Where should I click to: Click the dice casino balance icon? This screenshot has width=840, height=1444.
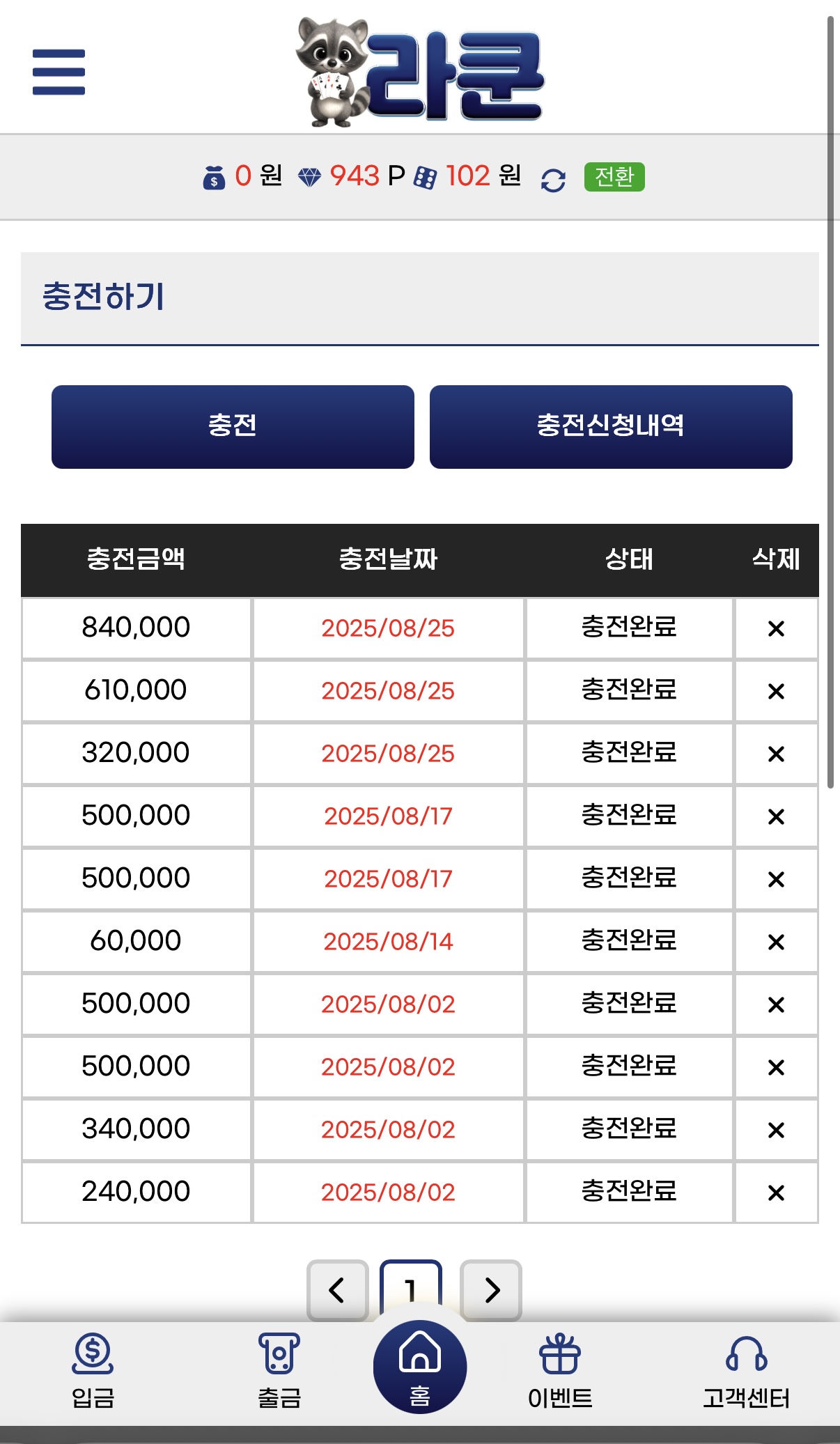425,178
